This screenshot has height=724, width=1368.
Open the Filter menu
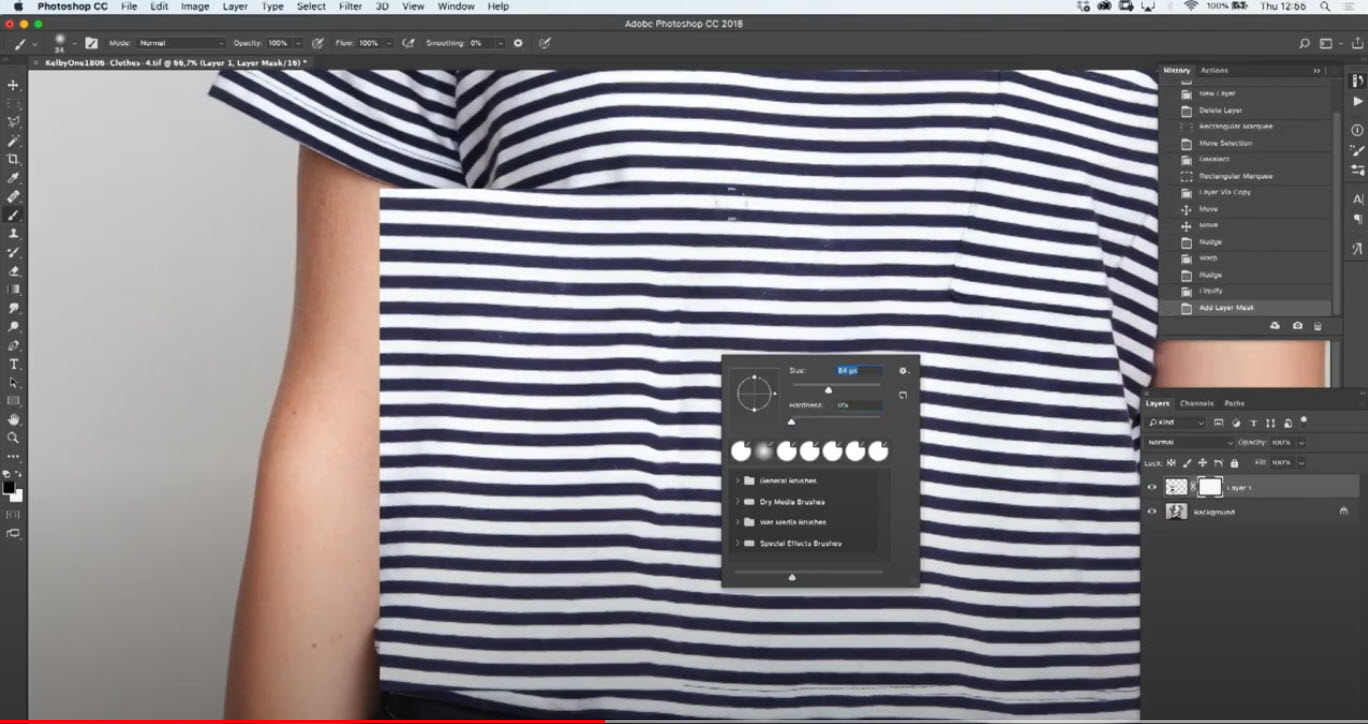pos(350,6)
